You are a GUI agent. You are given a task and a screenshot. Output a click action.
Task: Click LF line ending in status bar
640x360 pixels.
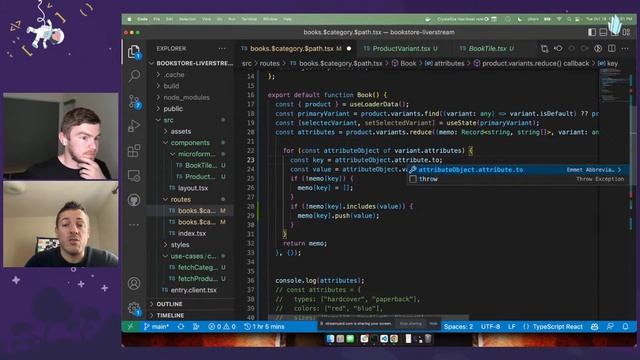(511, 327)
